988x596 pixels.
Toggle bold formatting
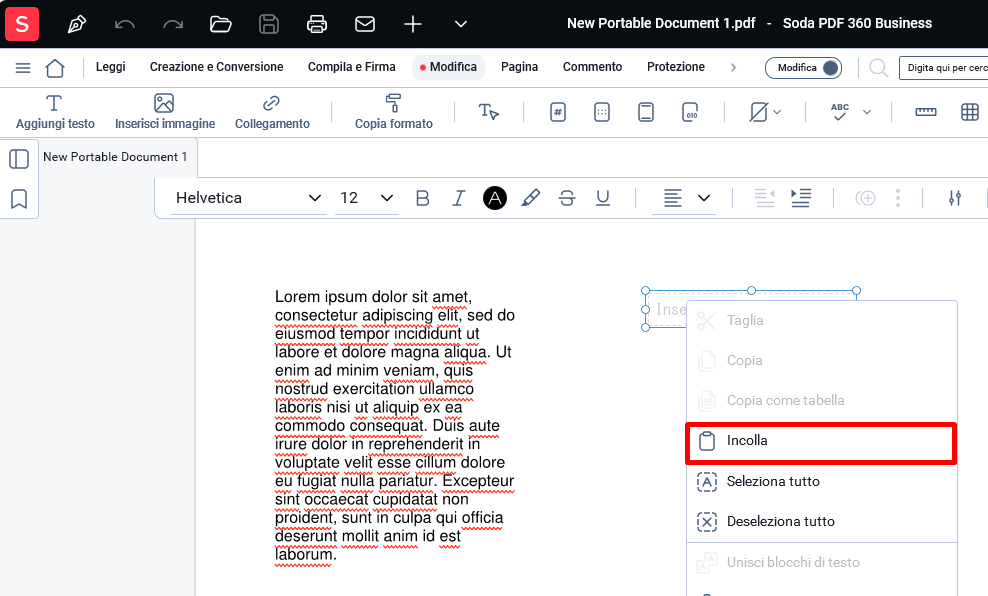423,198
